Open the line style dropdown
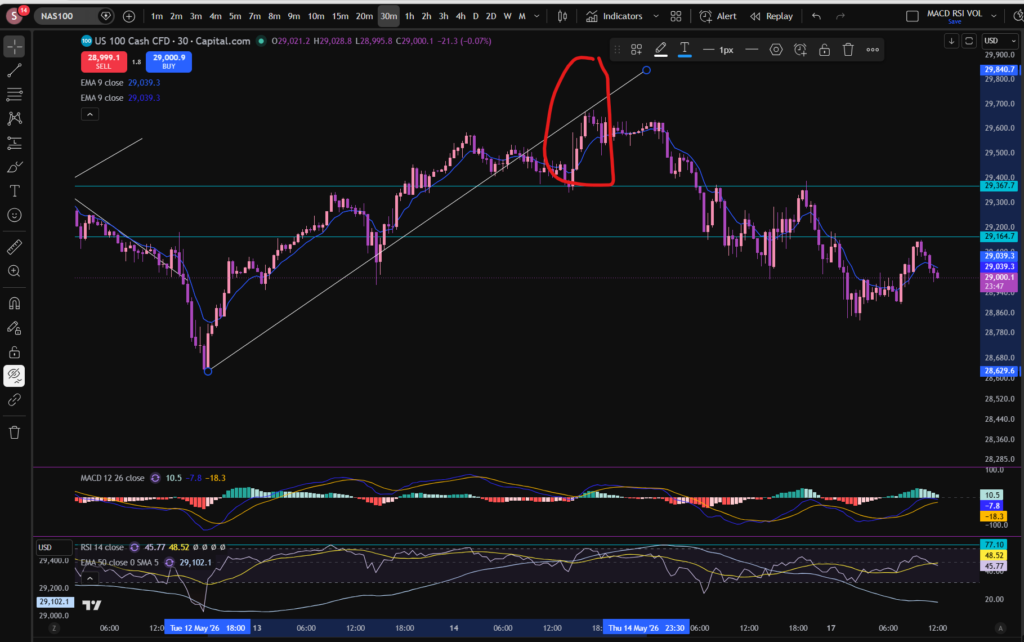Viewport: 1024px width, 642px height. (752, 50)
